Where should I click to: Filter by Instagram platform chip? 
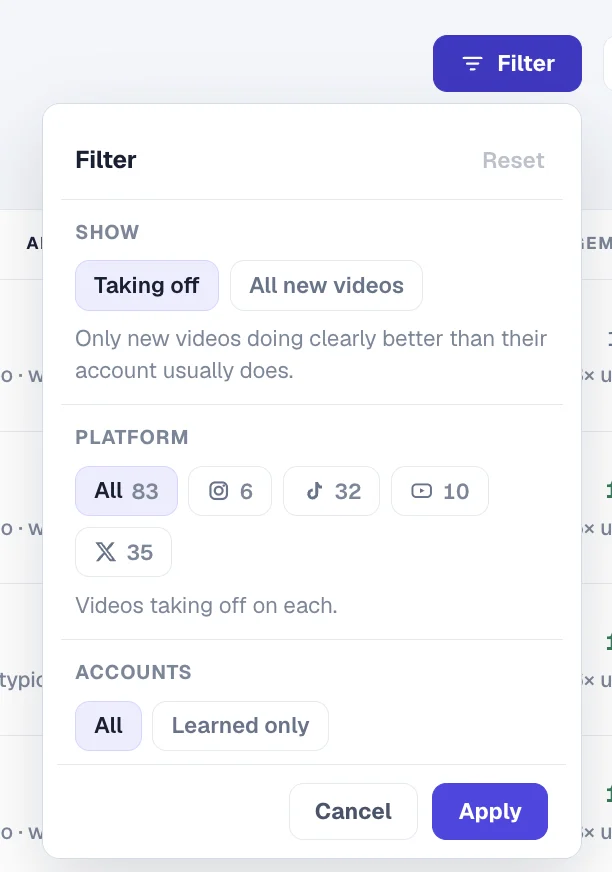point(230,491)
